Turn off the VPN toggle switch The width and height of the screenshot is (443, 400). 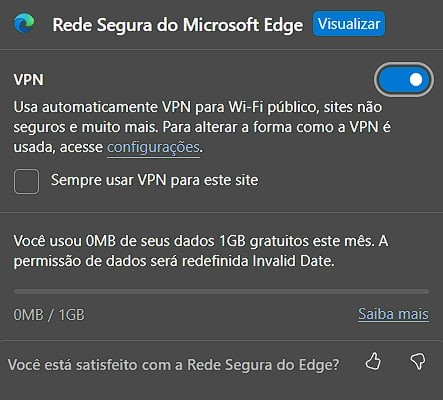pyautogui.click(x=404, y=80)
